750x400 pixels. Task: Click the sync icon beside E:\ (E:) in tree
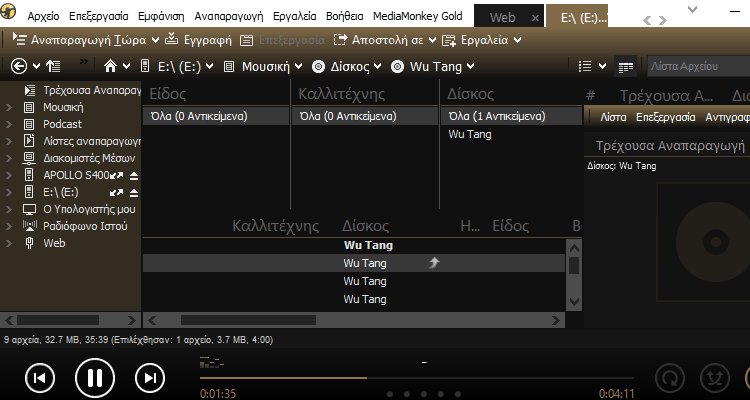pyautogui.click(x=116, y=193)
